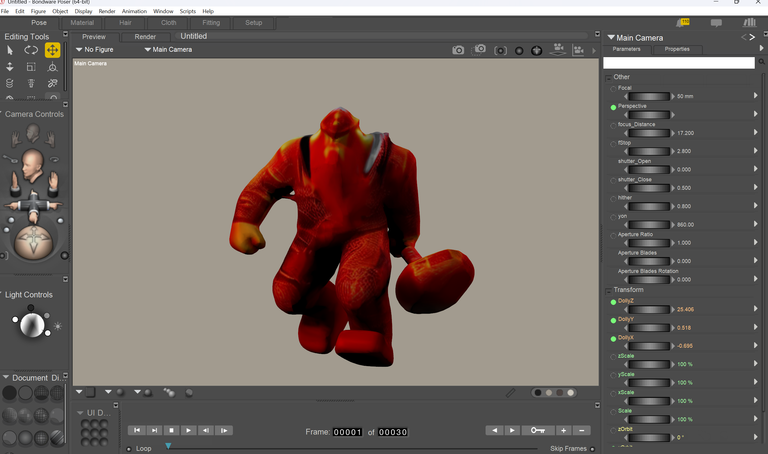
Task: Click the Render camera icon in viewport toolbar
Action: coord(458,50)
